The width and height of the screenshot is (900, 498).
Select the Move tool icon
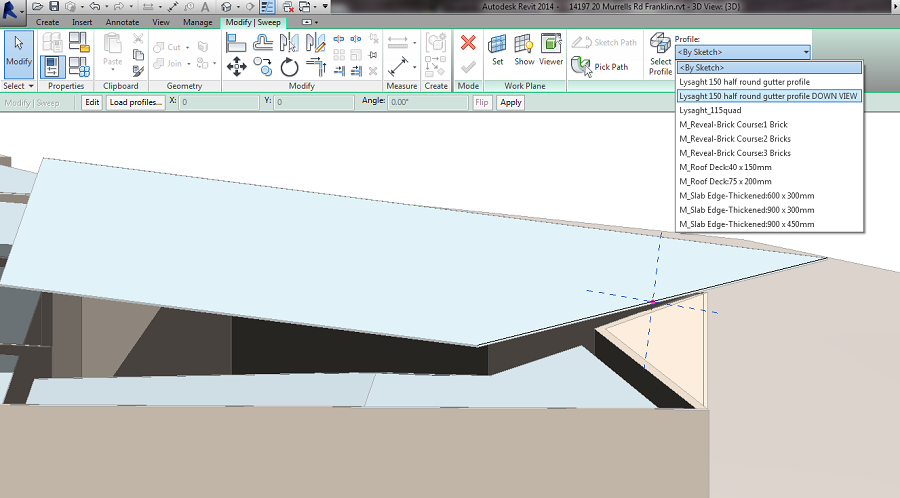[236, 67]
